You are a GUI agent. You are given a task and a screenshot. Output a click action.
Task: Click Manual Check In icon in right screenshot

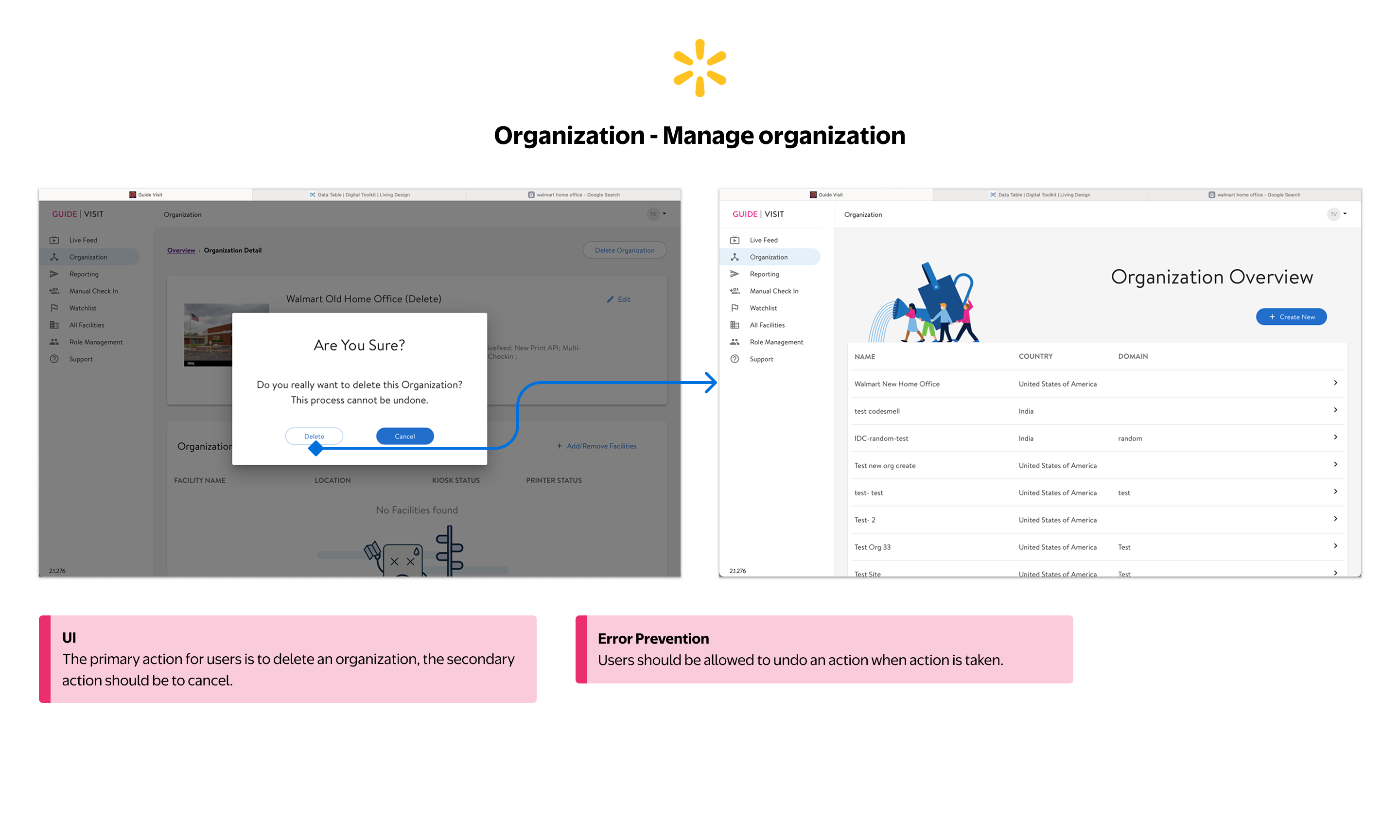point(735,291)
